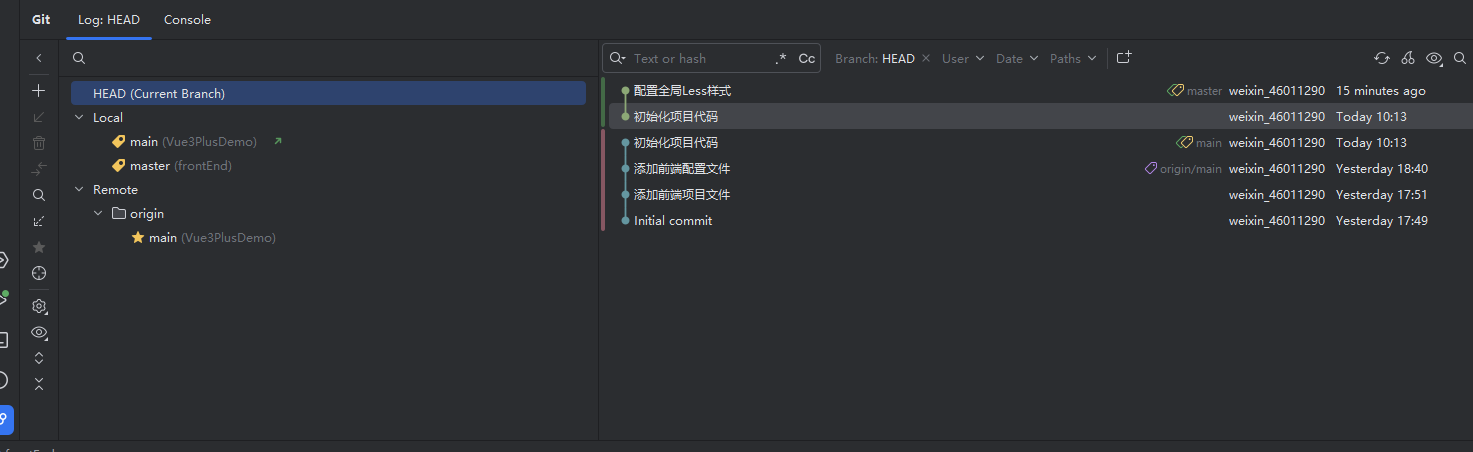Click the master branch label in the log
The height and width of the screenshot is (452, 1473).
(1195, 91)
